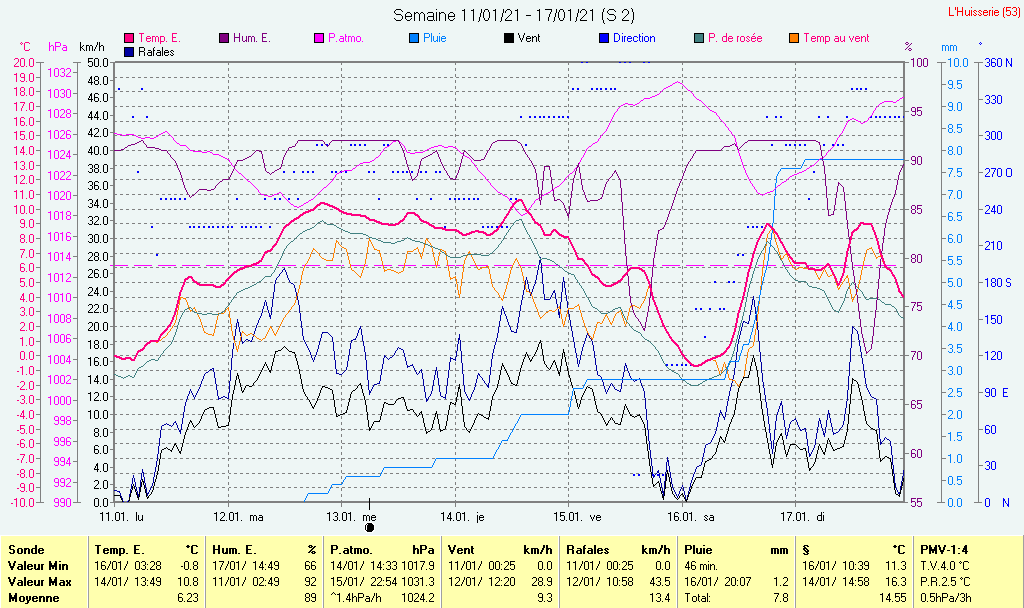Click the '§' column header
This screenshot has width=1024, height=608.
pyautogui.click(x=806, y=550)
